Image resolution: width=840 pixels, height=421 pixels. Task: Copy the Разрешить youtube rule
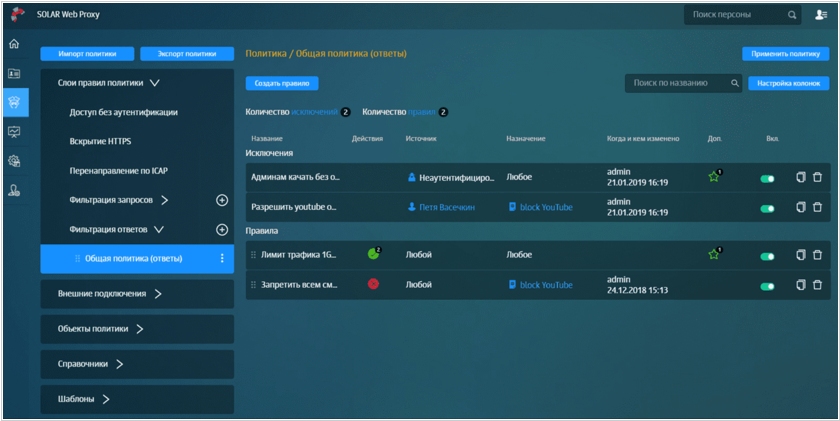801,207
